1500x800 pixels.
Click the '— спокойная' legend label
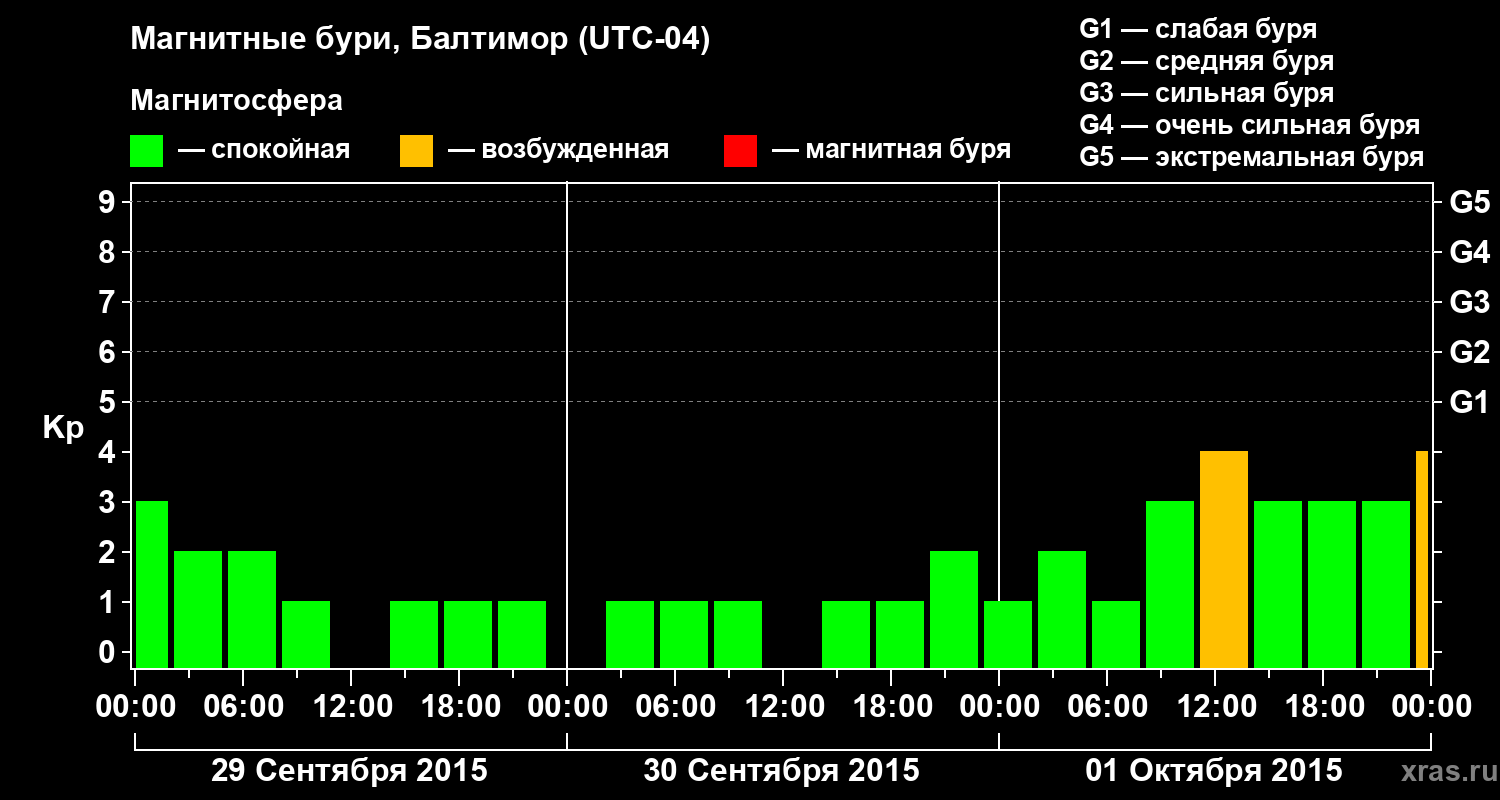pos(264,151)
